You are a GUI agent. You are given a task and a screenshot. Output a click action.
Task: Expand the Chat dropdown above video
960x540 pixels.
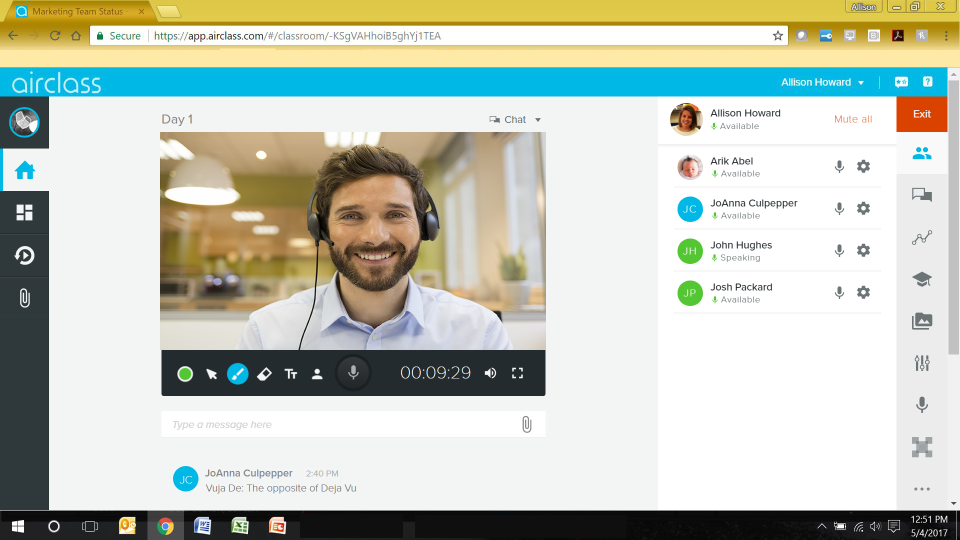click(x=516, y=120)
